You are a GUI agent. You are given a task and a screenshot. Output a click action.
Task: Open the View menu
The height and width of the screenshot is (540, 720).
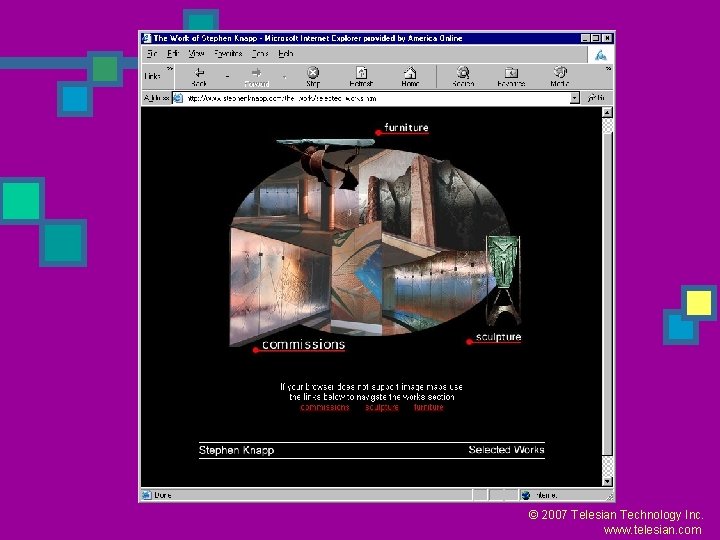pyautogui.click(x=196, y=54)
